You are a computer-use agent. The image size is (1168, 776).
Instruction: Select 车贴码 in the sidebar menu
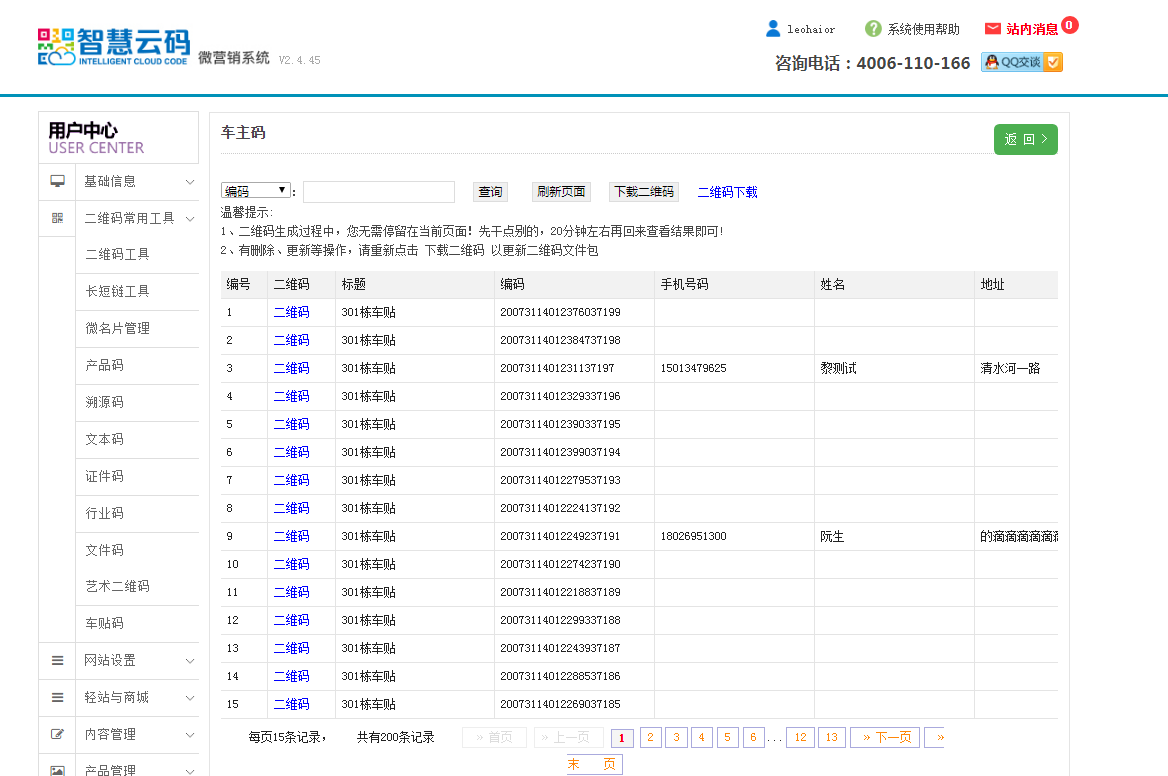105,624
